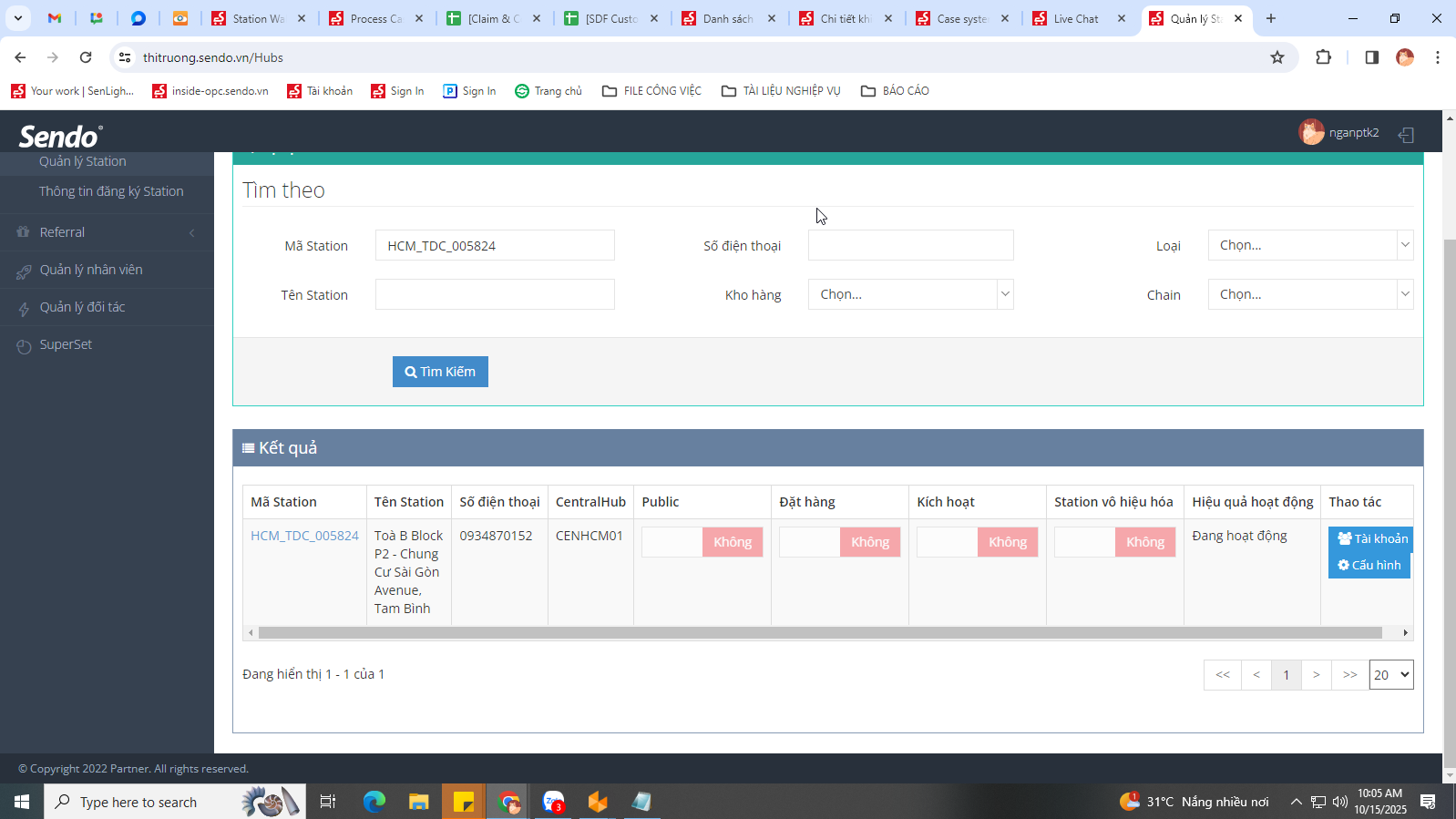Toggle the Station vô hiệu hóa switch
This screenshot has width=1456, height=819.
(1114, 542)
